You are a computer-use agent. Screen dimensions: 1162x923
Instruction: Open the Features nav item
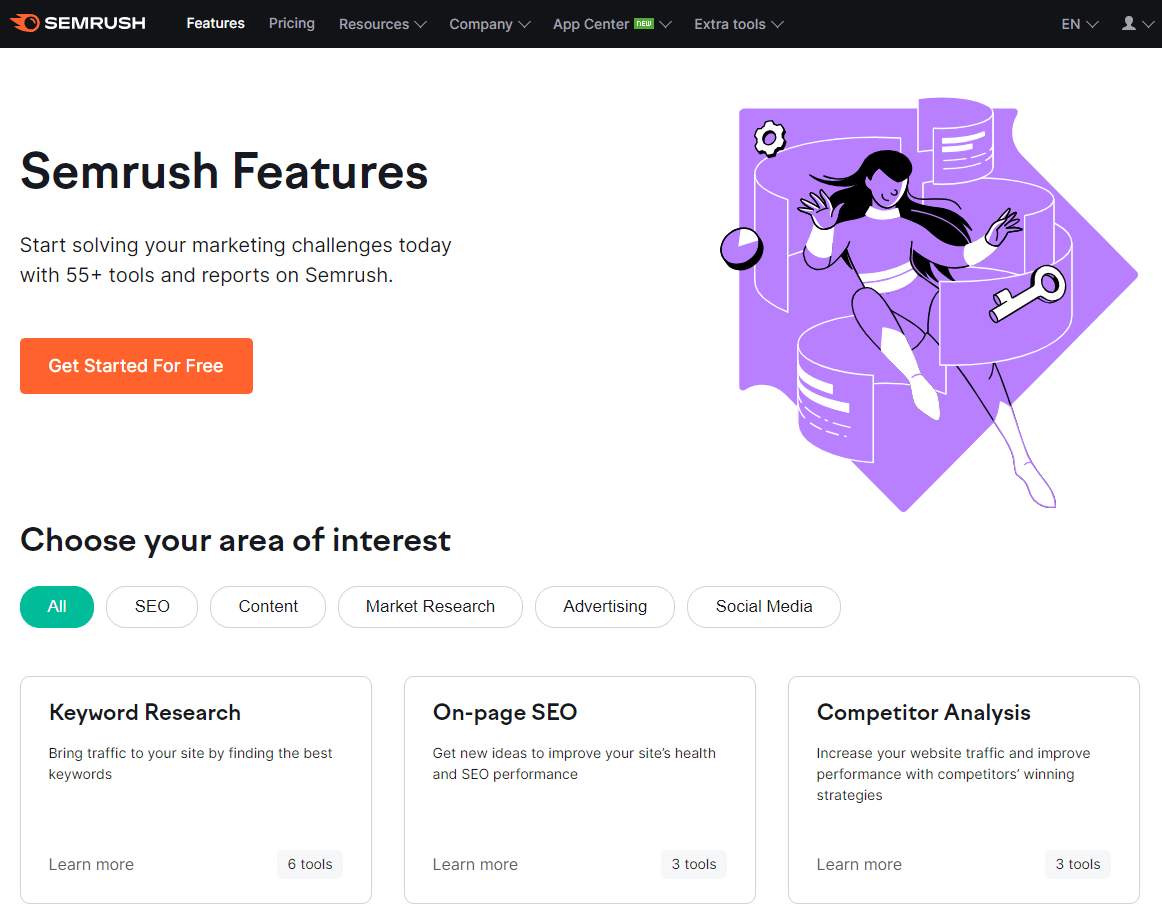point(215,24)
